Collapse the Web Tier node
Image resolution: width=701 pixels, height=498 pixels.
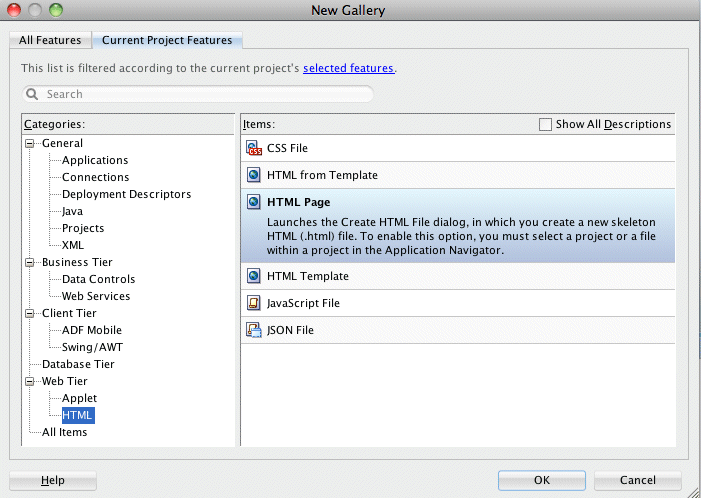coord(31,381)
